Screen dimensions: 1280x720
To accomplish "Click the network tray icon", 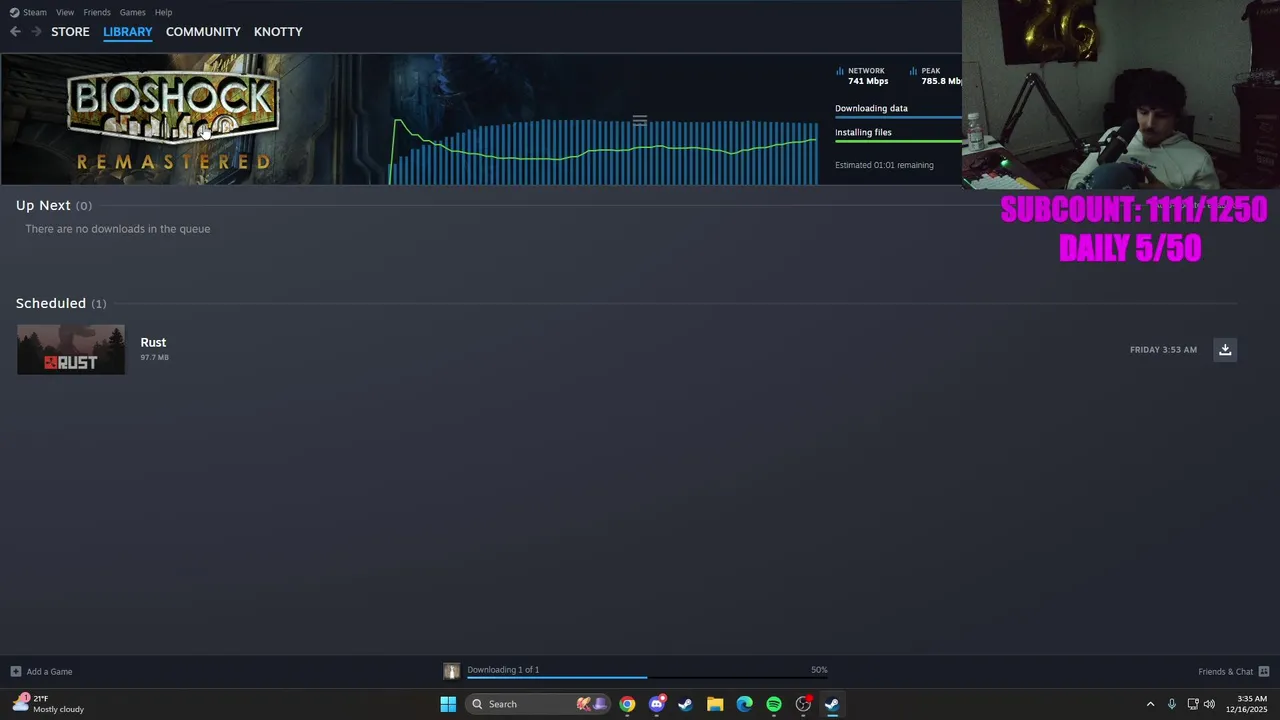I will pos(1193,704).
